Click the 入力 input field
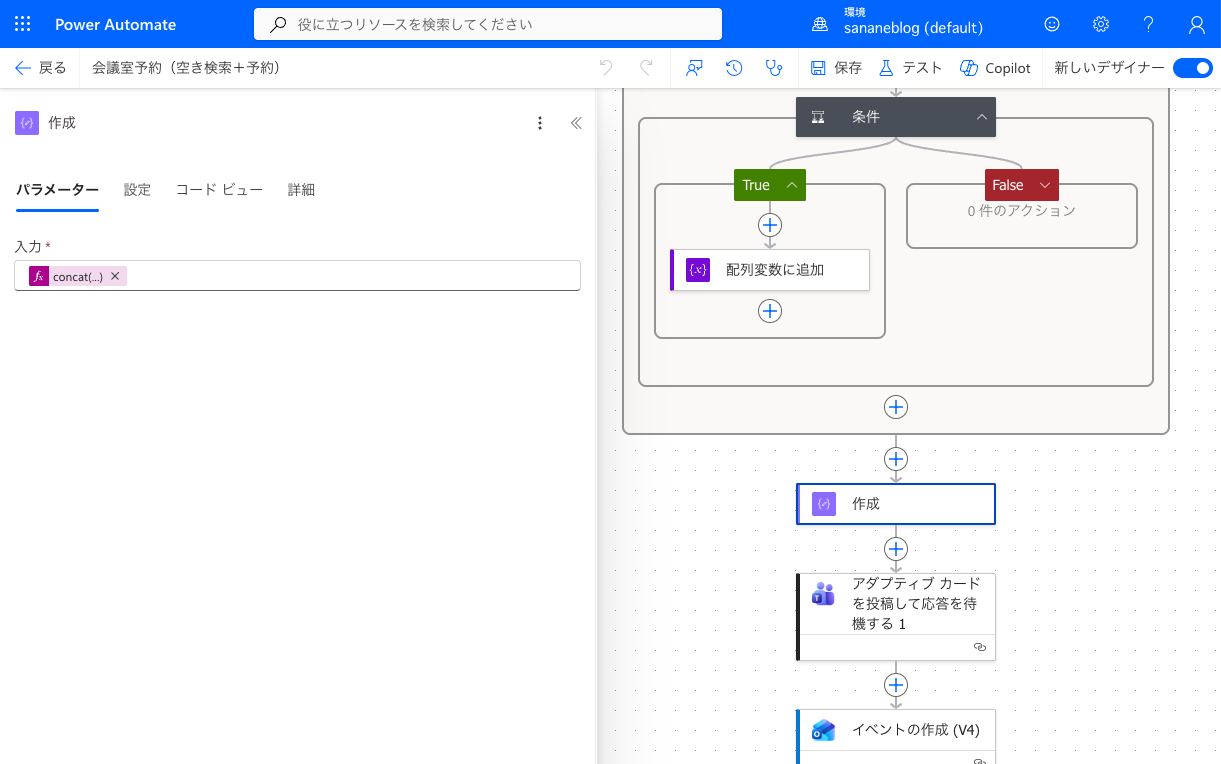Screen dimensions: 1221x764 tap(297, 276)
